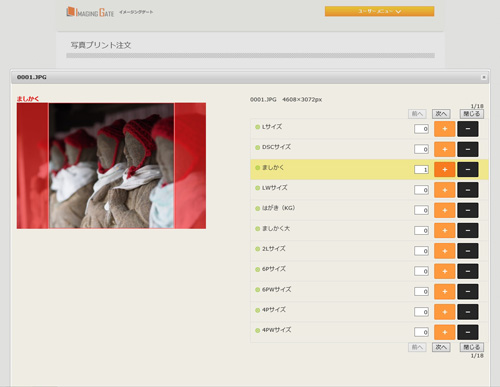Image resolution: width=500 pixels, height=387 pixels.
Task: Increase 4PWサイズ quantity with plus
Action: (444, 332)
